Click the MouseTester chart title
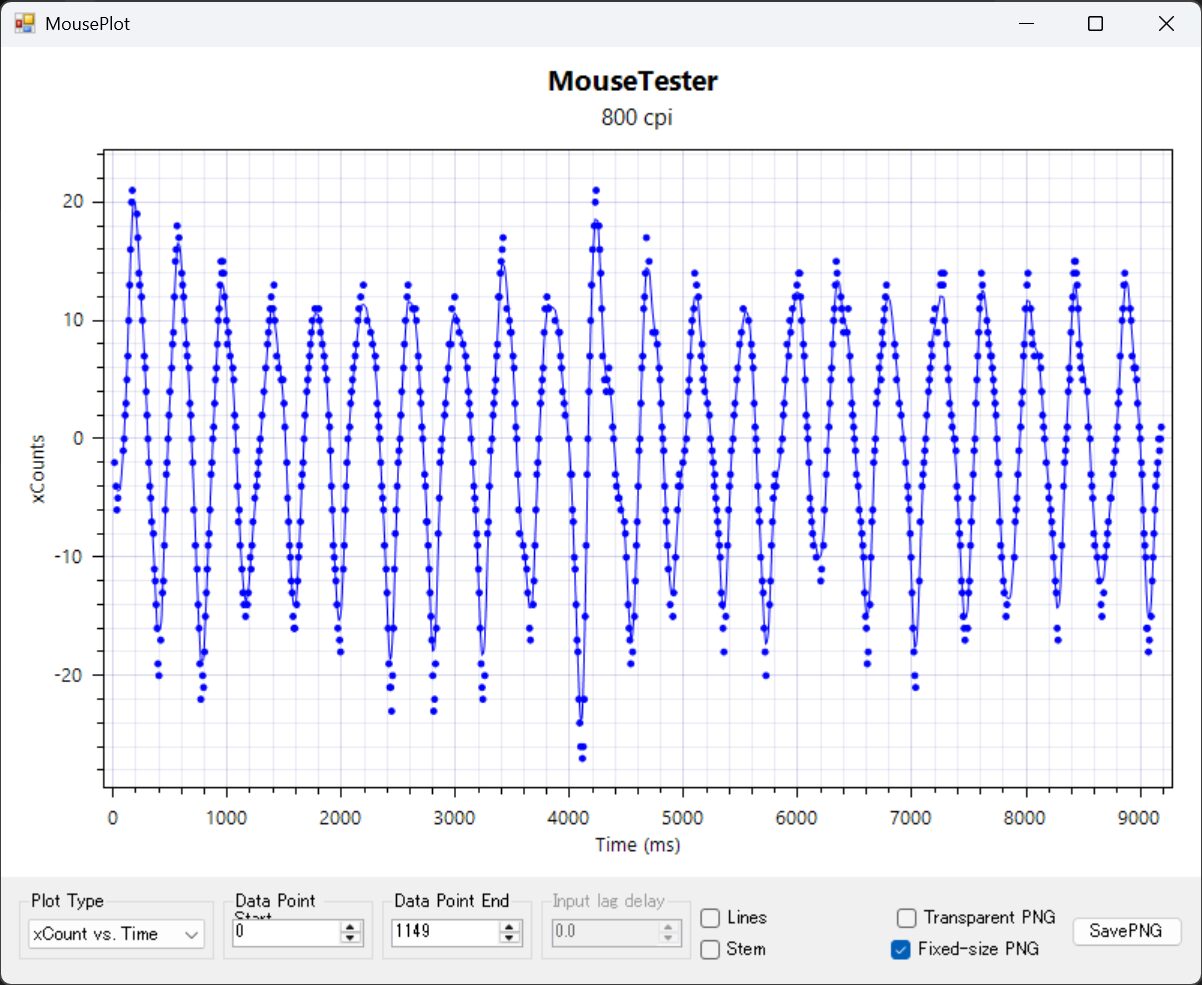The image size is (1202, 985). point(632,82)
